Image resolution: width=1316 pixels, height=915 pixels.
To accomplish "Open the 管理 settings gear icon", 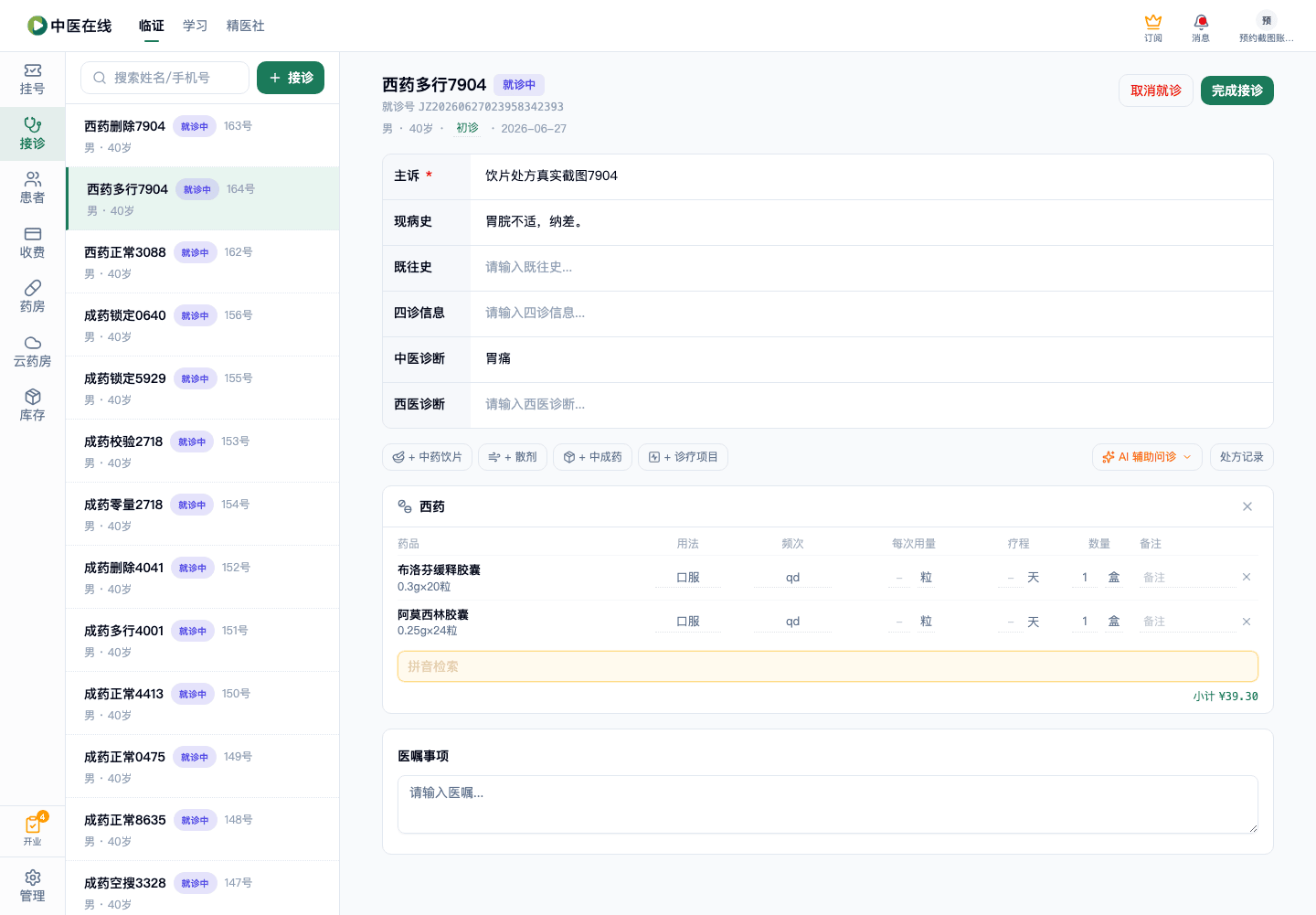I will pos(32,887).
